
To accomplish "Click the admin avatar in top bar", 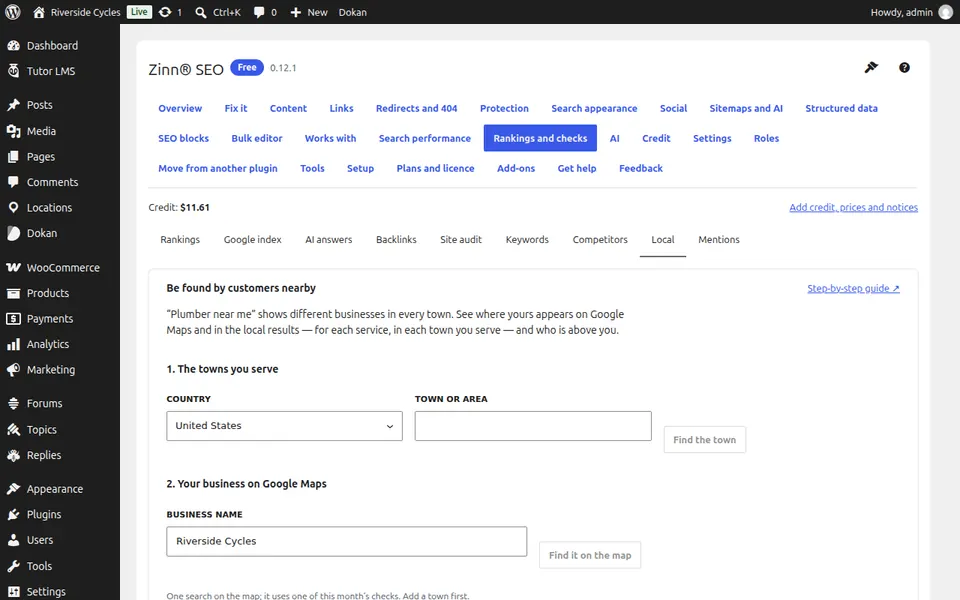I will tap(946, 12).
